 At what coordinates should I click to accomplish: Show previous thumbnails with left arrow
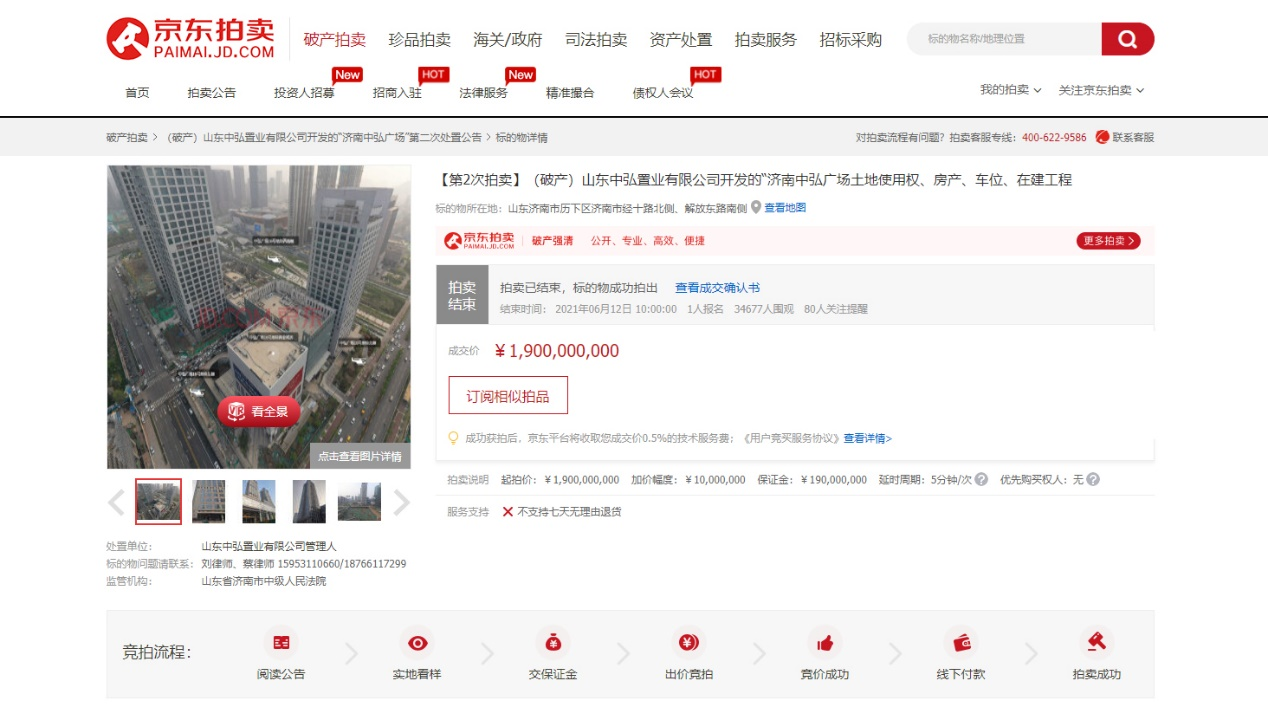[x=117, y=502]
